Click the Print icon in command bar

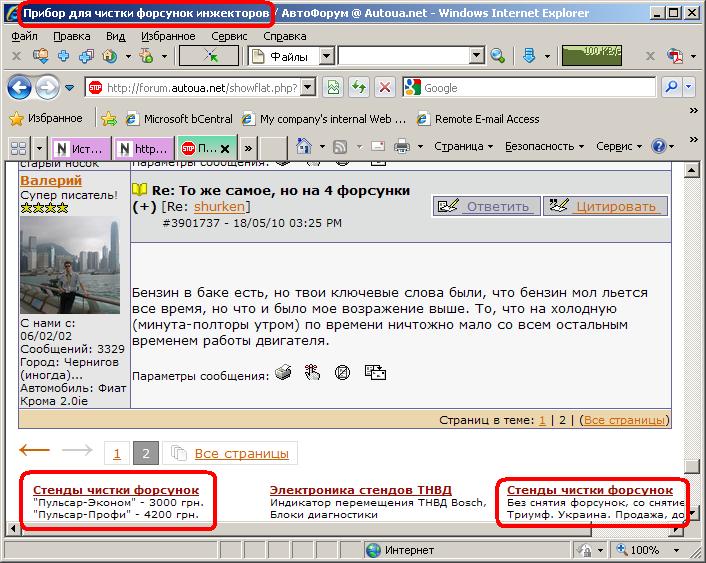point(402,147)
